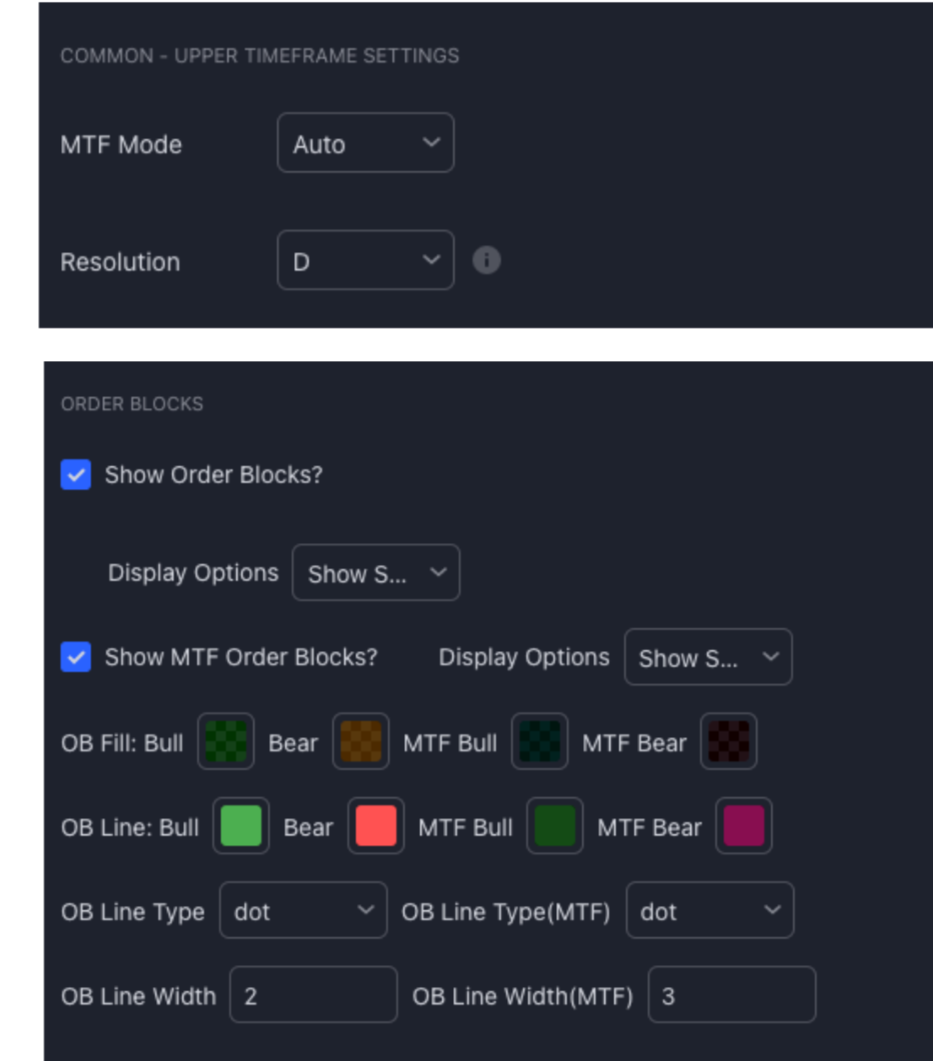Screen dimensions: 933x1061
Task: Open the Resolution dropdown set to D
Action: (x=365, y=261)
